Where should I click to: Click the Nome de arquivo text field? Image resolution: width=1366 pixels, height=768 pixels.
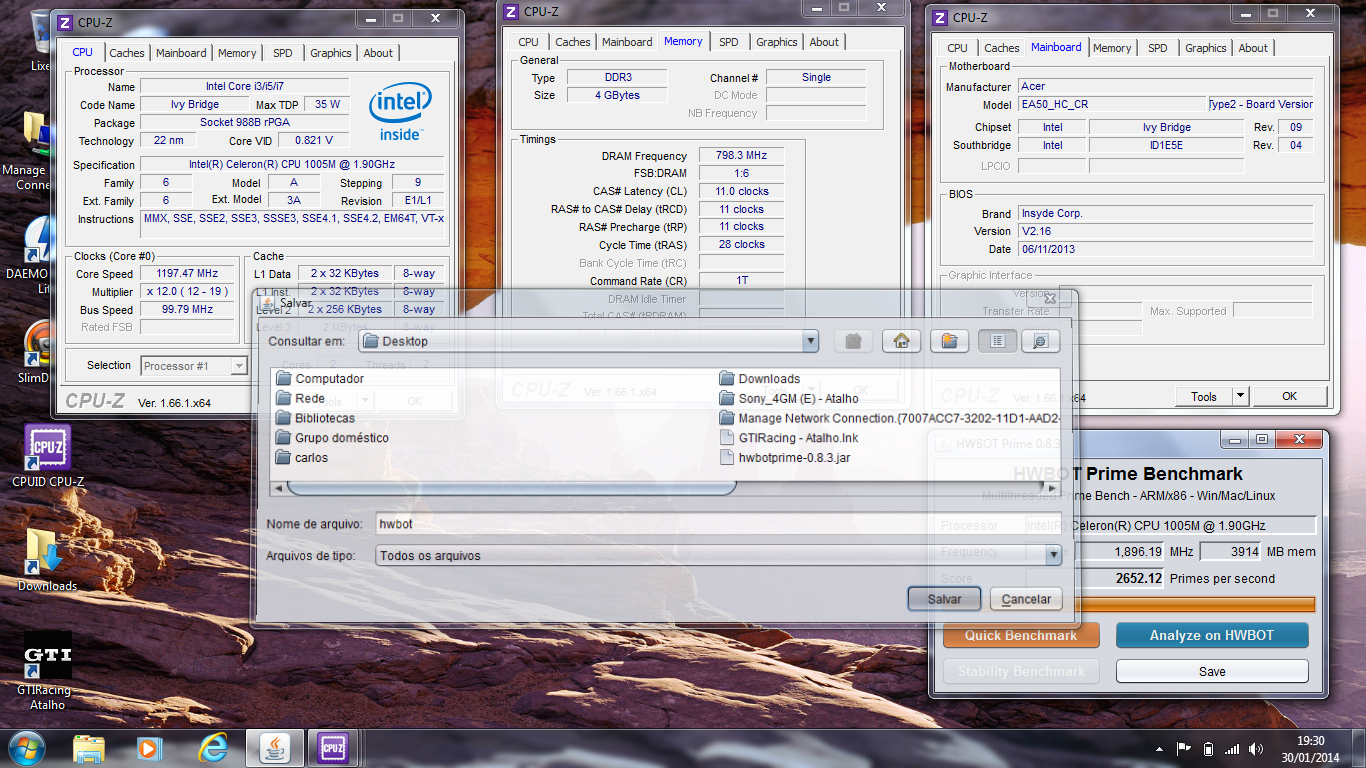[718, 523]
